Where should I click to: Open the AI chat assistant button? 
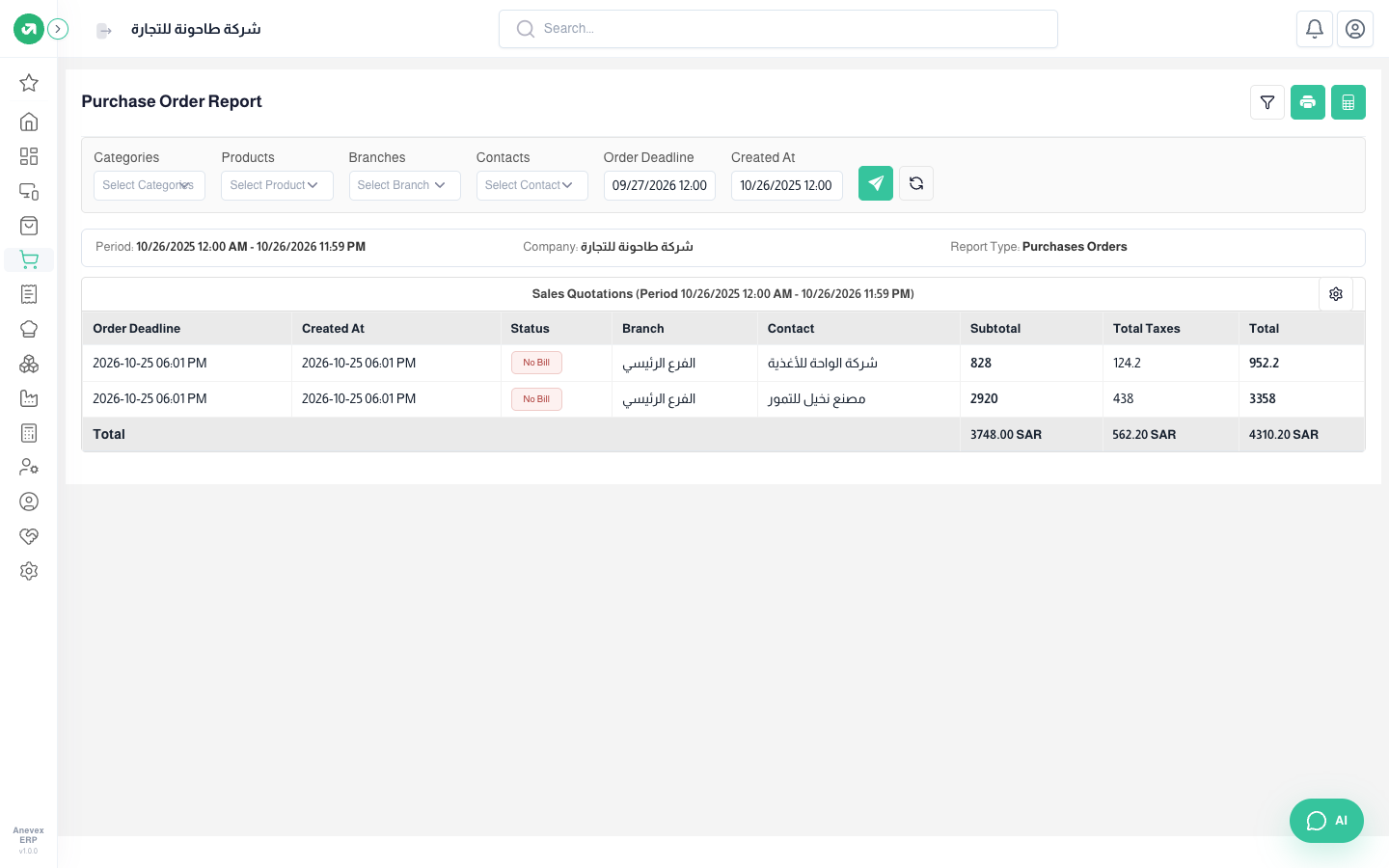click(1326, 821)
